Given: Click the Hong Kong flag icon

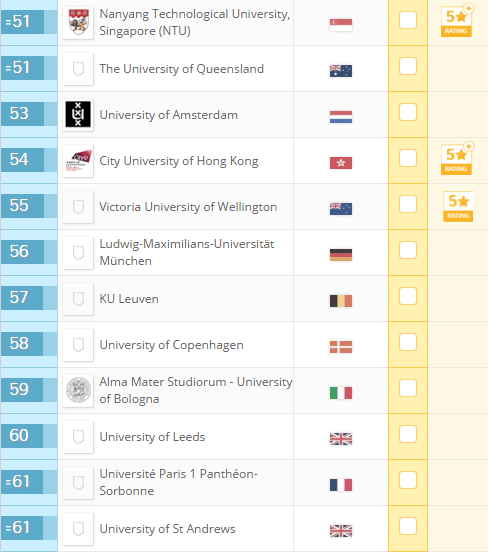Looking at the screenshot, I should (x=341, y=163).
